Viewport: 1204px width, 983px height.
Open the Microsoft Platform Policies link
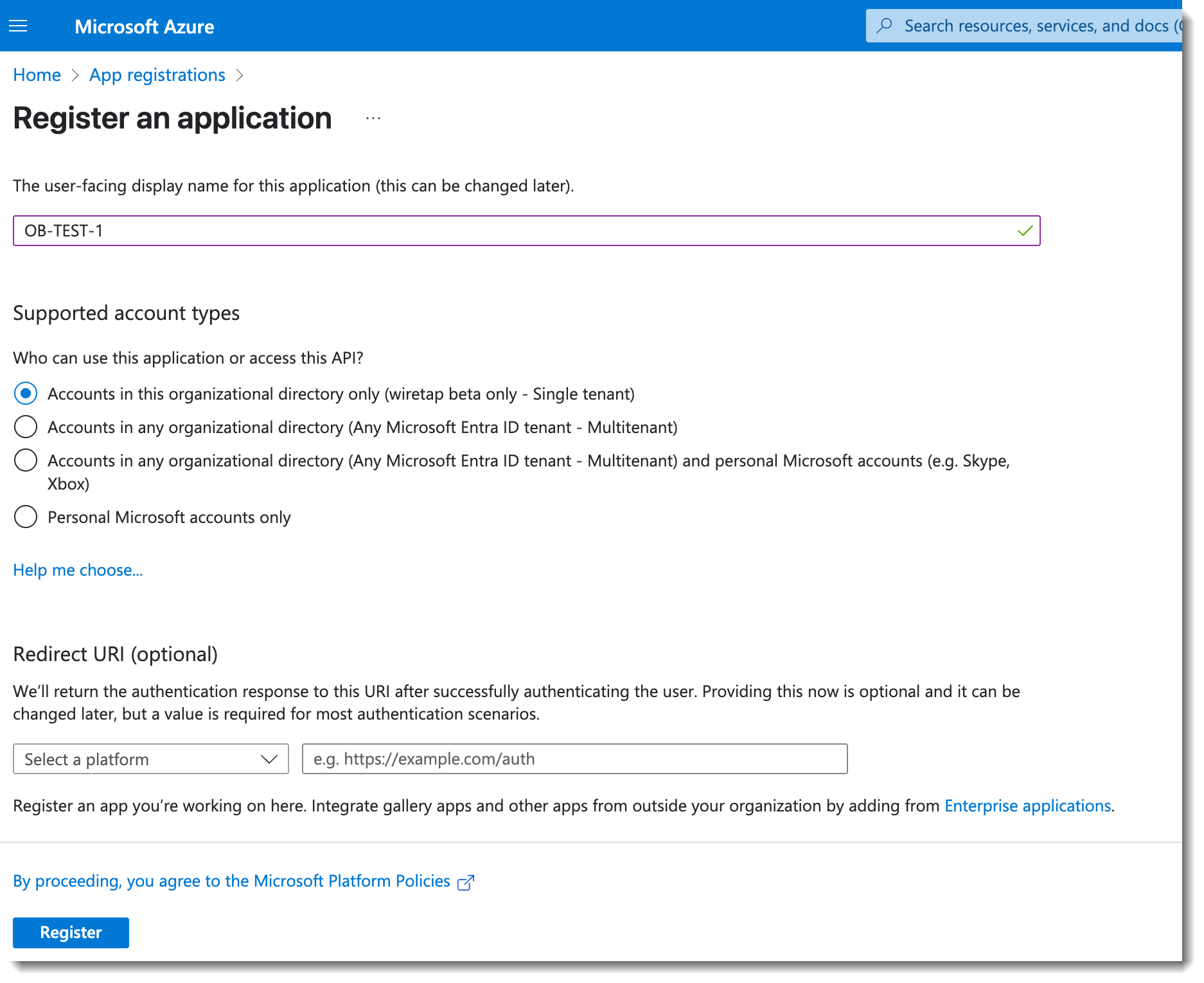pyautogui.click(x=232, y=881)
